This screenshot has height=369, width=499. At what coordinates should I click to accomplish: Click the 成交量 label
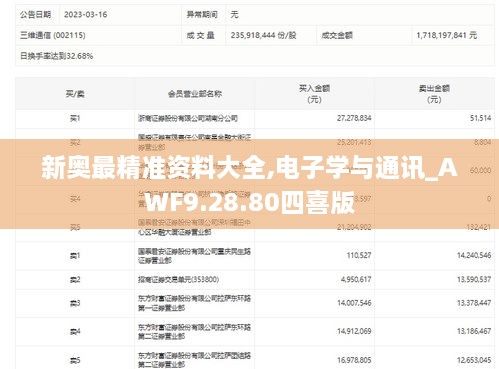[x=200, y=35]
